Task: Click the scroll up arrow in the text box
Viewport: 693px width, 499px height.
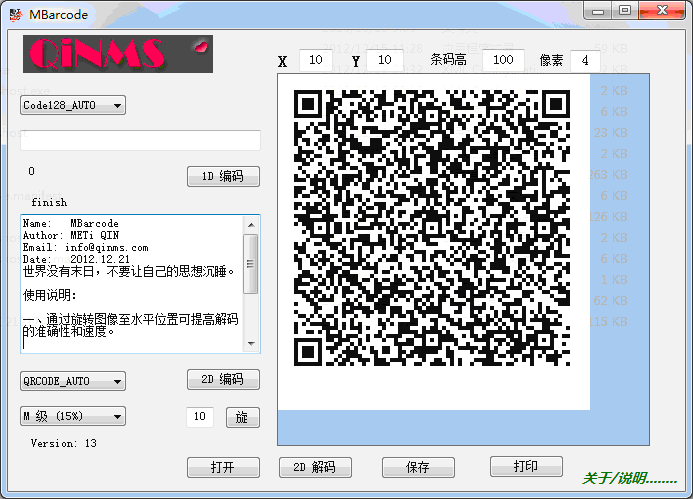Action: coord(251,225)
